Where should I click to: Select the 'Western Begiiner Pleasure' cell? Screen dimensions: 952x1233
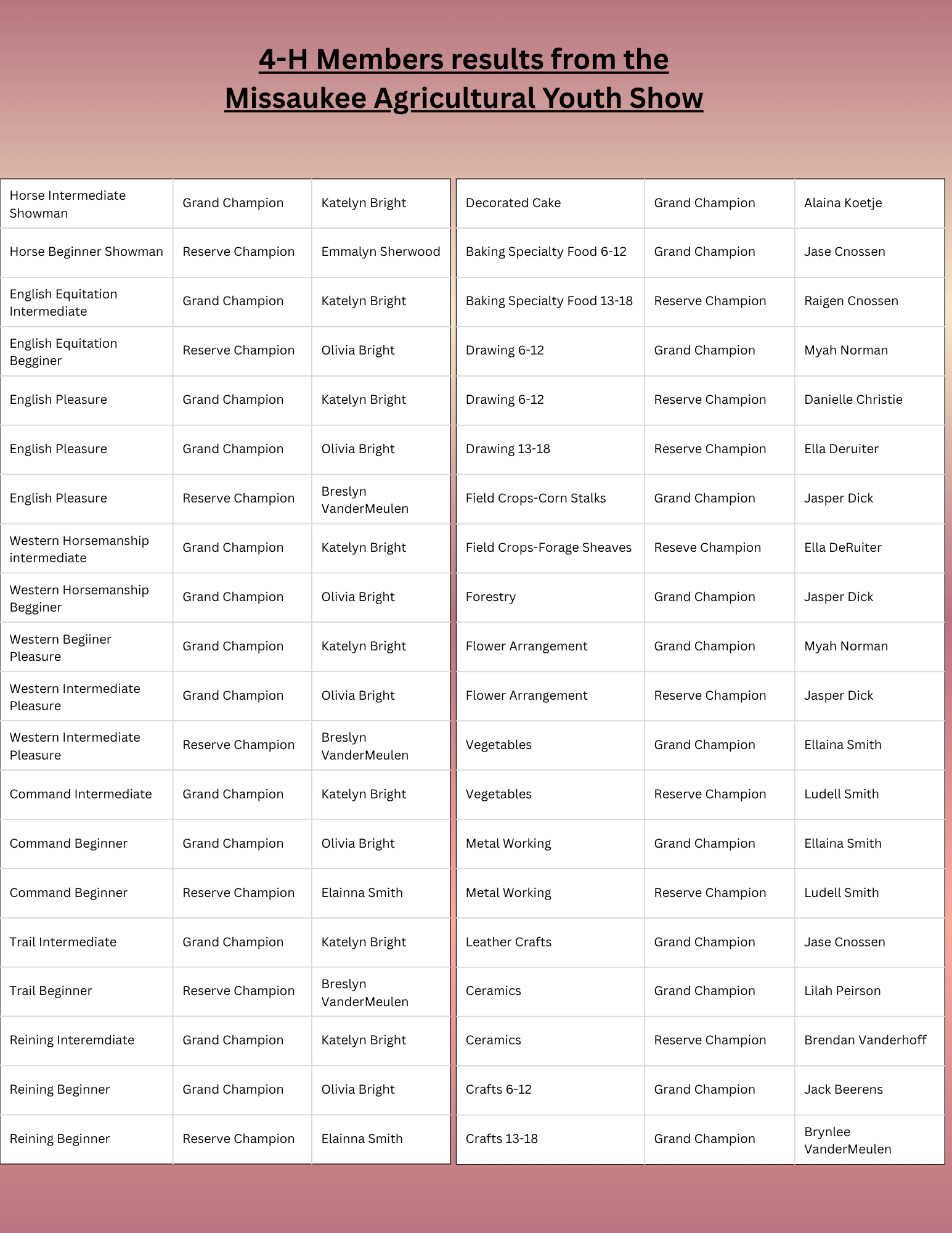click(x=87, y=647)
